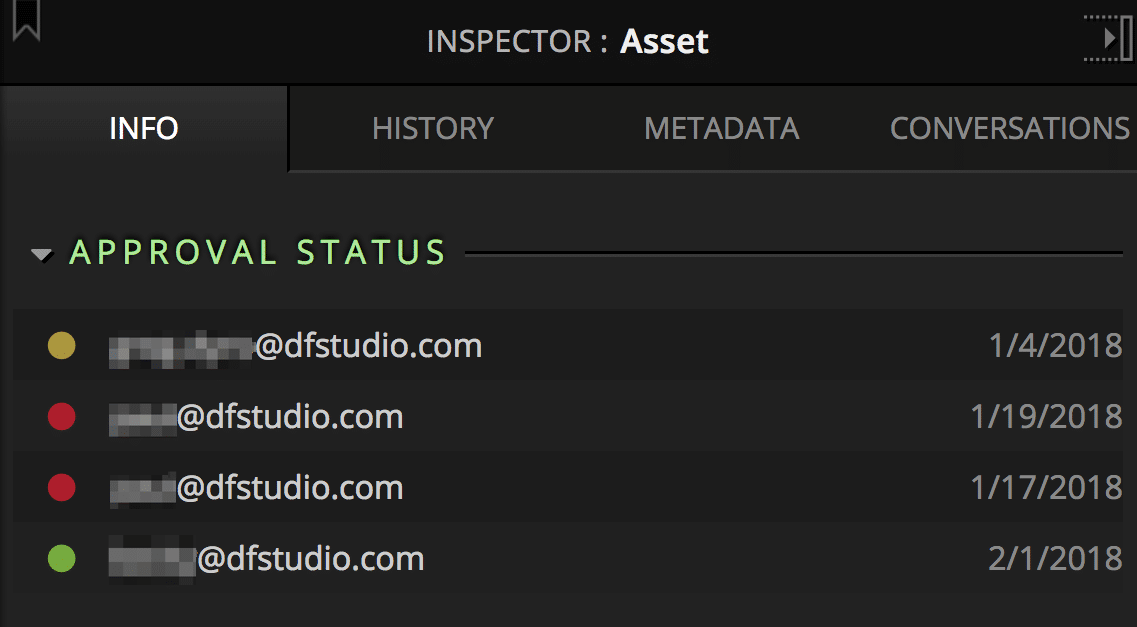Click the bookmark icon in the inspector header
This screenshot has height=627, width=1137.
point(26,20)
